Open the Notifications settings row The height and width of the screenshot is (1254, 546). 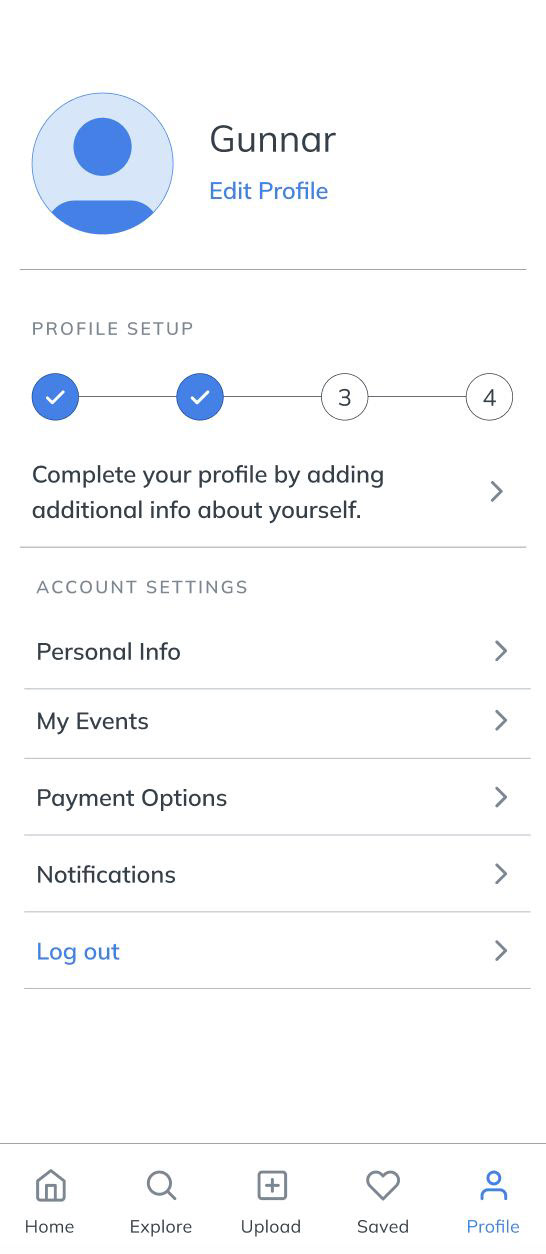[277, 874]
